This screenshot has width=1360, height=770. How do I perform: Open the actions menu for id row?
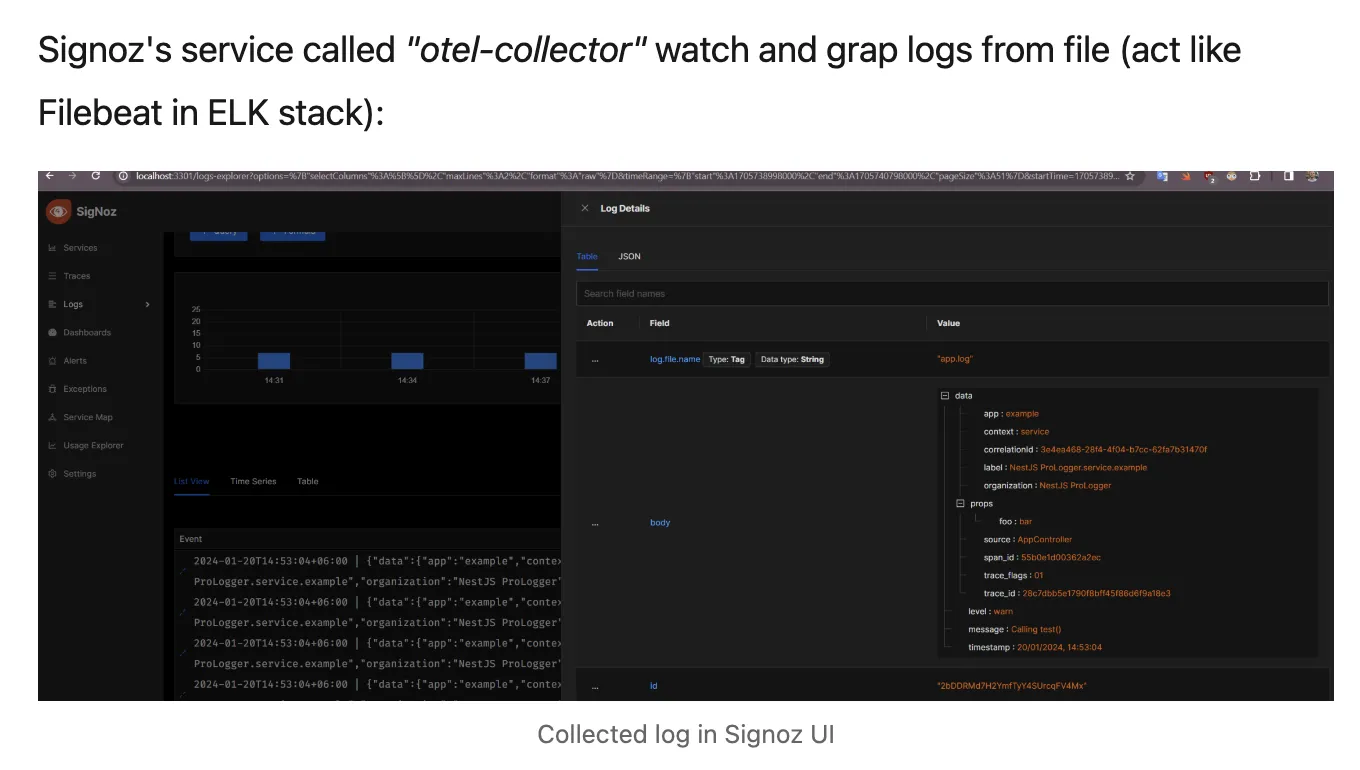click(595, 686)
